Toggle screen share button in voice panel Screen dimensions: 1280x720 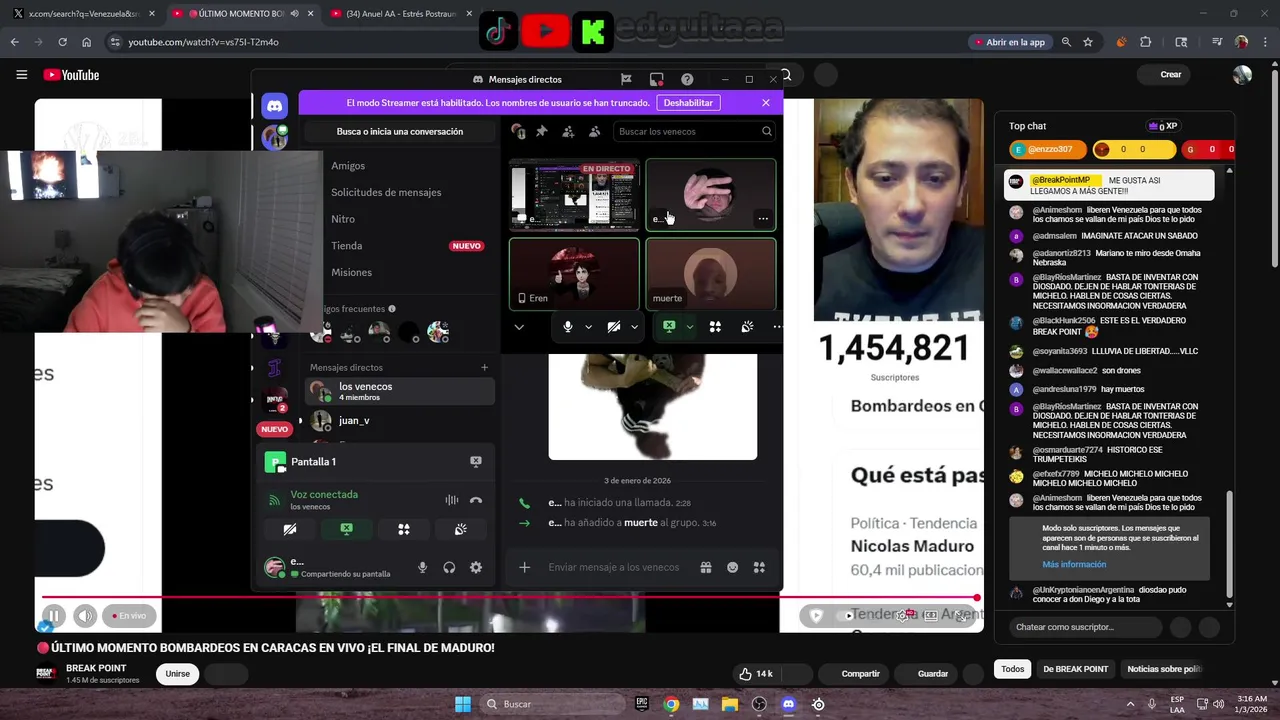point(346,529)
